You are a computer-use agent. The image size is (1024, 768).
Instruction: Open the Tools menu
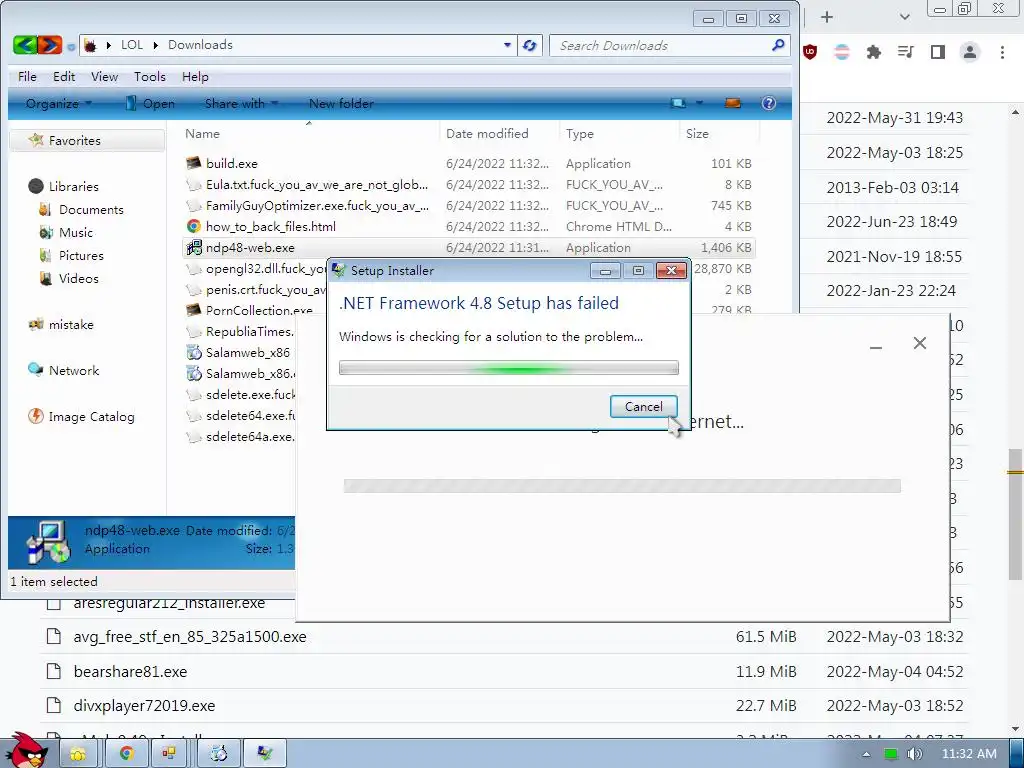[150, 76]
